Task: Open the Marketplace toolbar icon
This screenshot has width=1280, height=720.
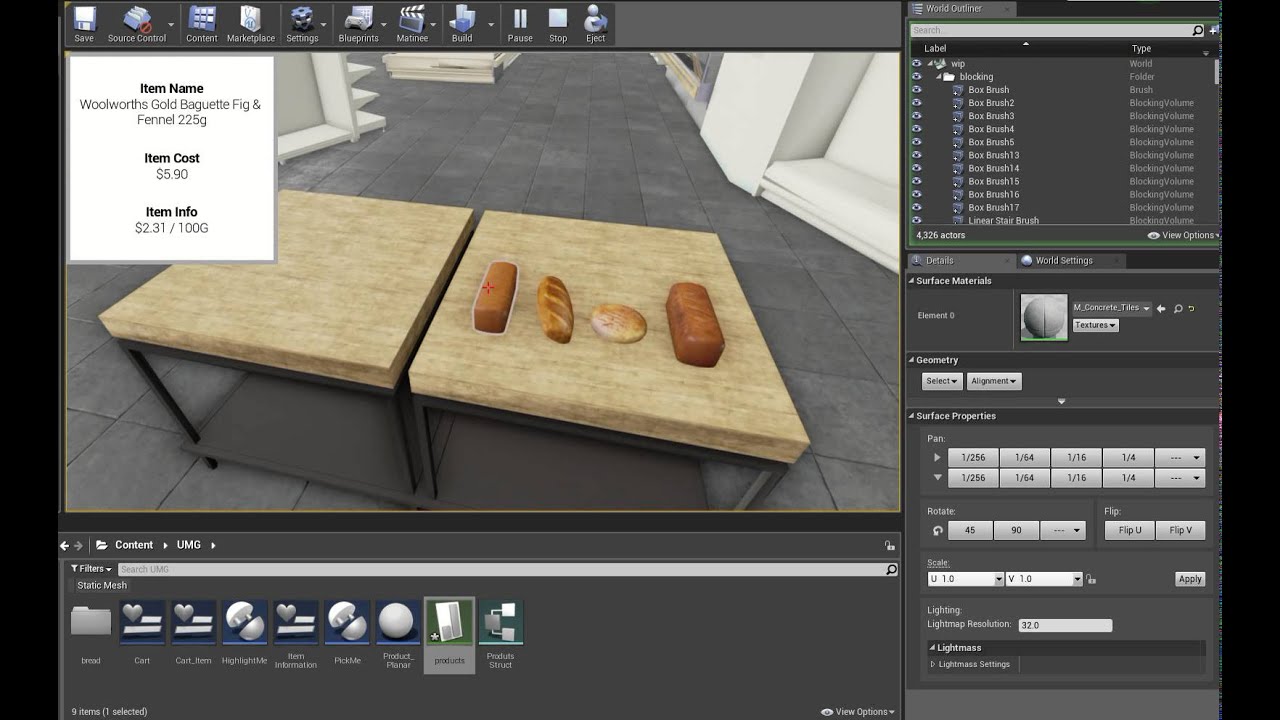Action: (x=250, y=24)
